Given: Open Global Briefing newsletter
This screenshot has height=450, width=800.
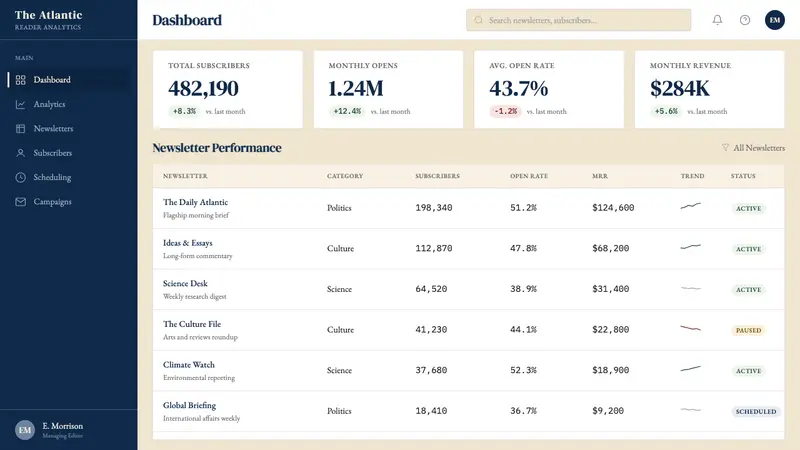Looking at the screenshot, I should coord(189,405).
